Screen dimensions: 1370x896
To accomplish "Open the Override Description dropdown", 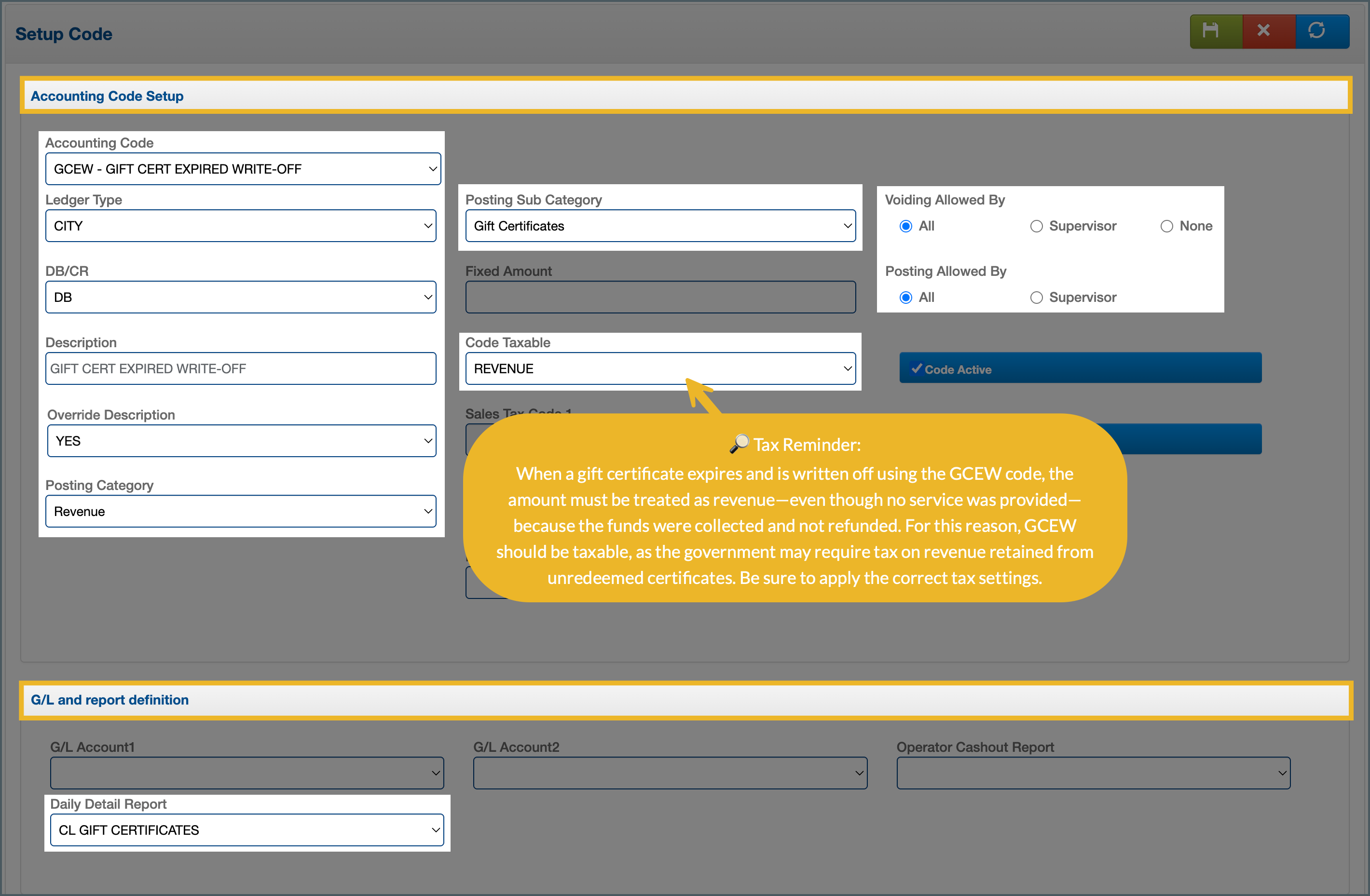I will point(242,441).
